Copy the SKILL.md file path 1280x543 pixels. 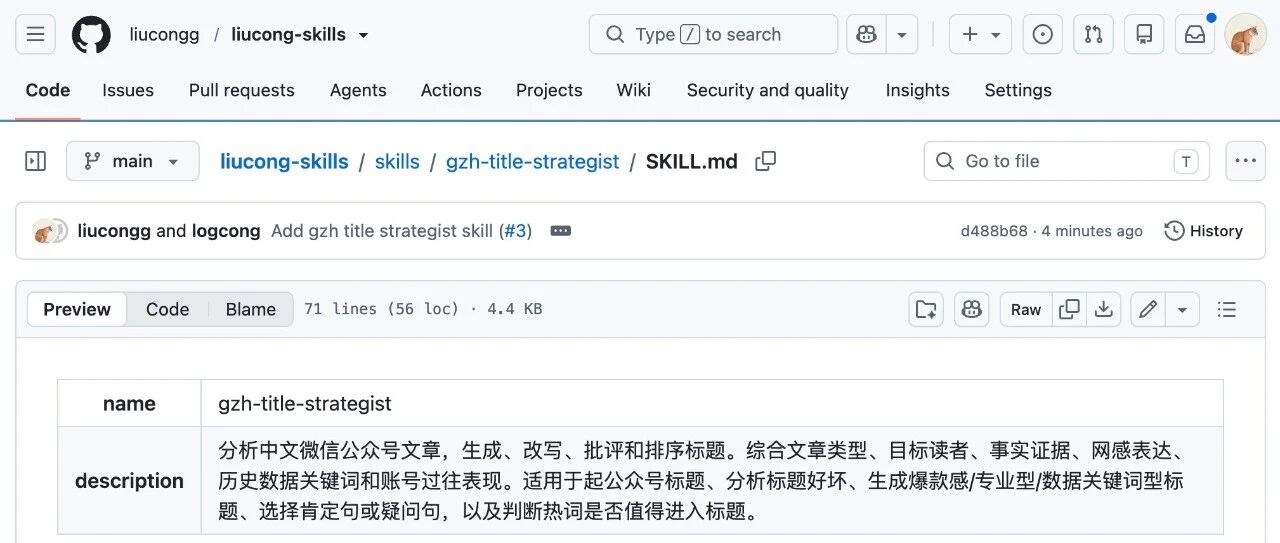765,161
